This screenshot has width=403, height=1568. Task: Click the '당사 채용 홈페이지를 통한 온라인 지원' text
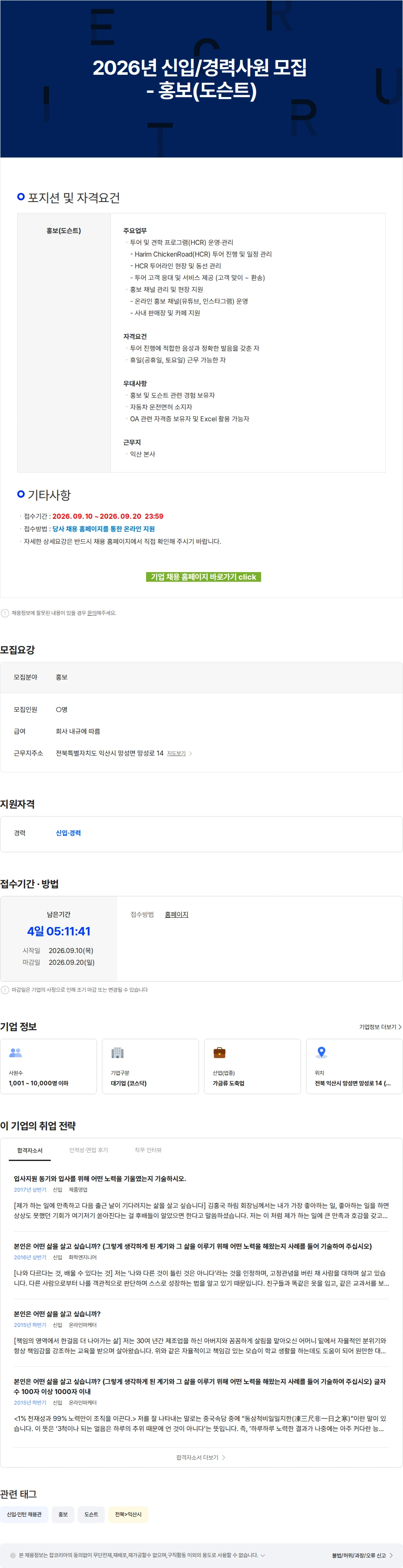tap(104, 529)
